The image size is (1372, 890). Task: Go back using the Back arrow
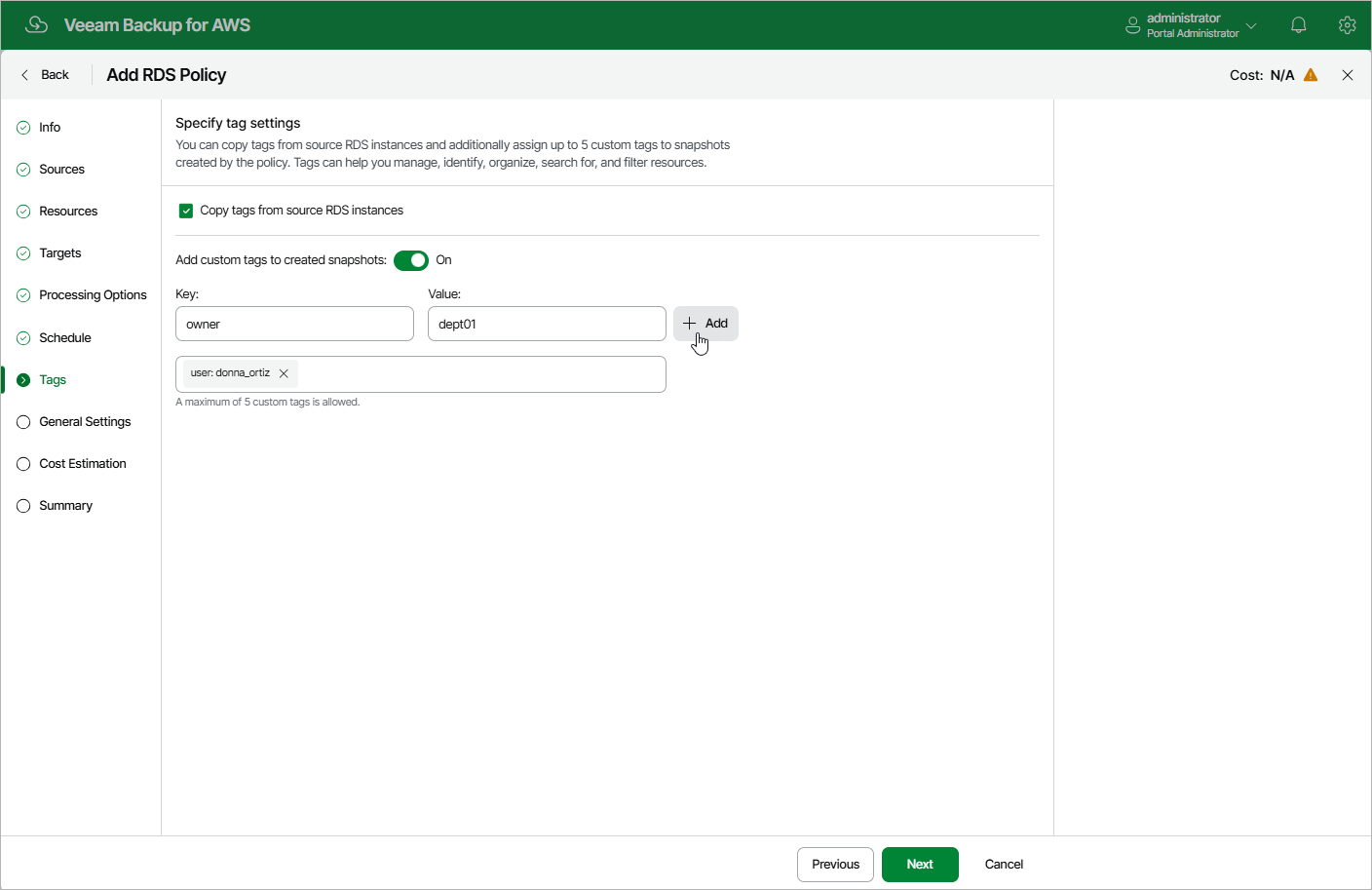[45, 75]
